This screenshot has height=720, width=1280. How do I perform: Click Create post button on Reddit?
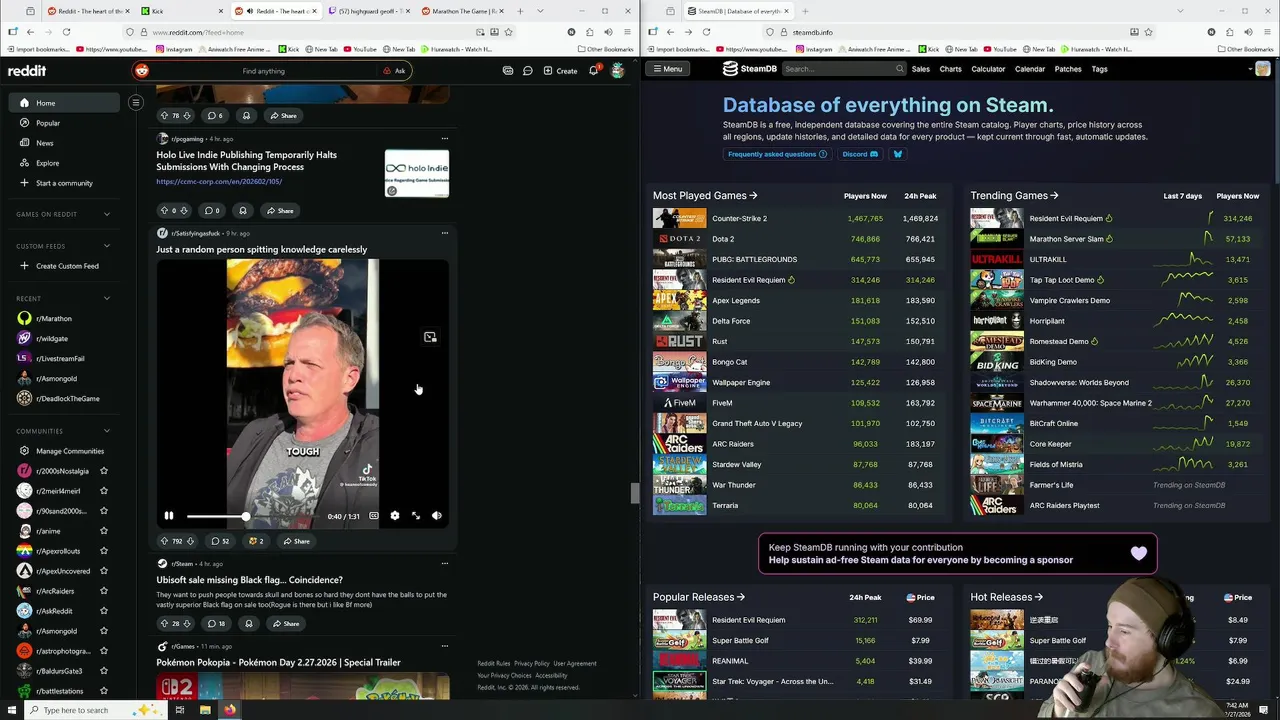[x=560, y=71]
